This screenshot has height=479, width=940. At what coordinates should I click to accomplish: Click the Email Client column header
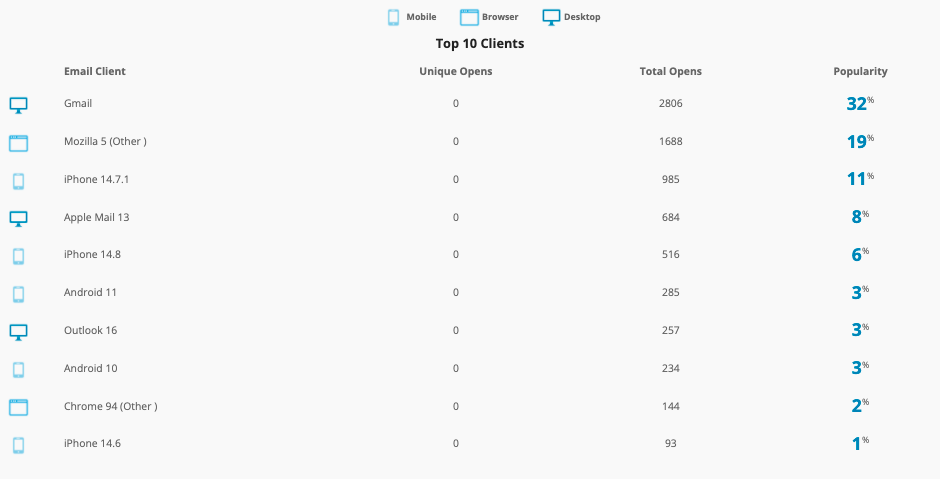[95, 71]
